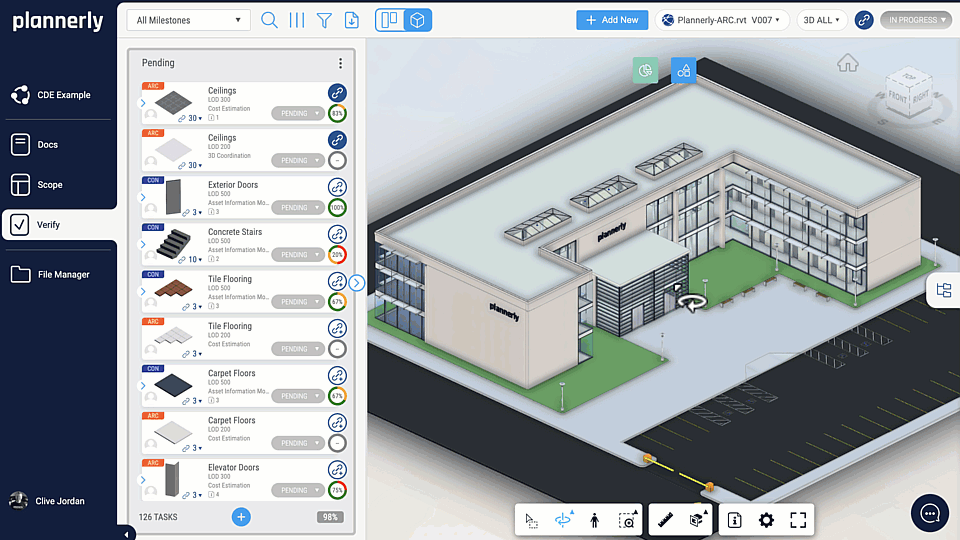Expand the 3D ALL view dropdown
960x540 pixels.
pos(822,20)
